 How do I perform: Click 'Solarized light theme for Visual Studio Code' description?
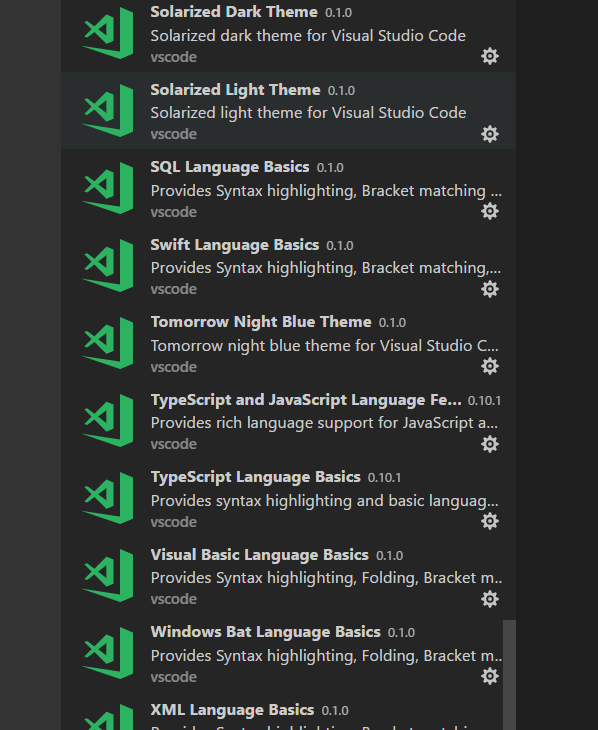coord(308,113)
